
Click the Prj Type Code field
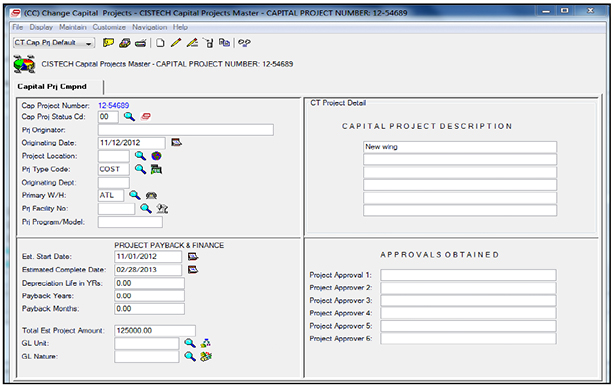pos(114,169)
